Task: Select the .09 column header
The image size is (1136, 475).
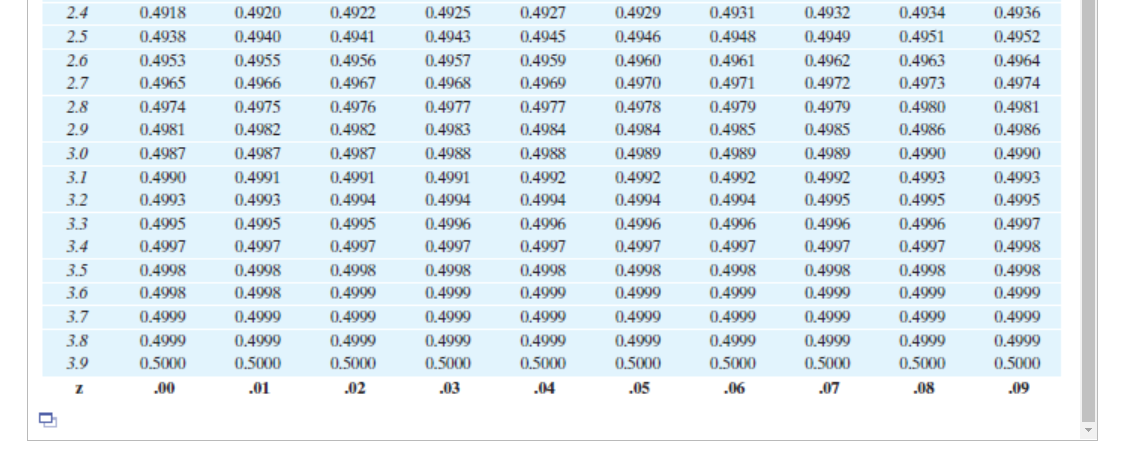Action: [x=1019, y=388]
